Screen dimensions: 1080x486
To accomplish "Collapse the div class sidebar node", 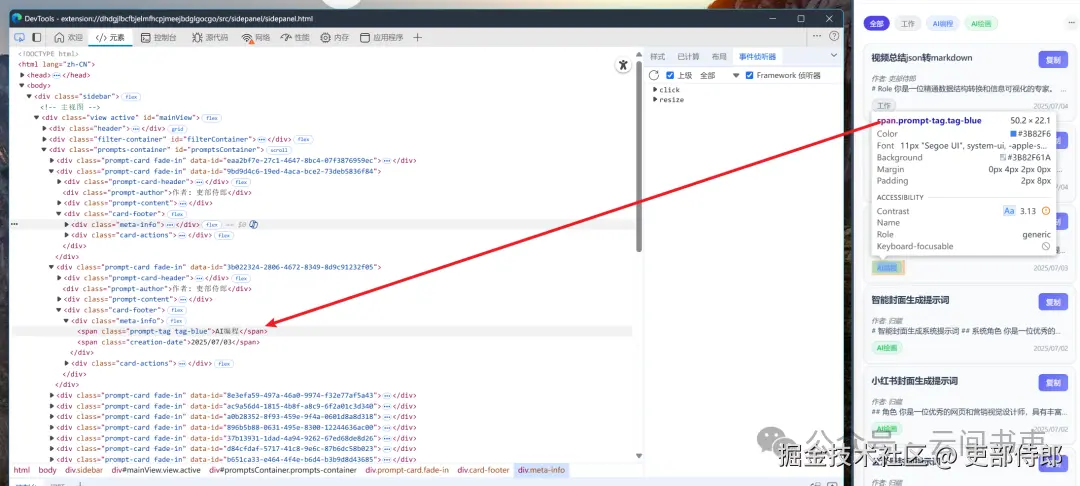I will click(x=30, y=96).
